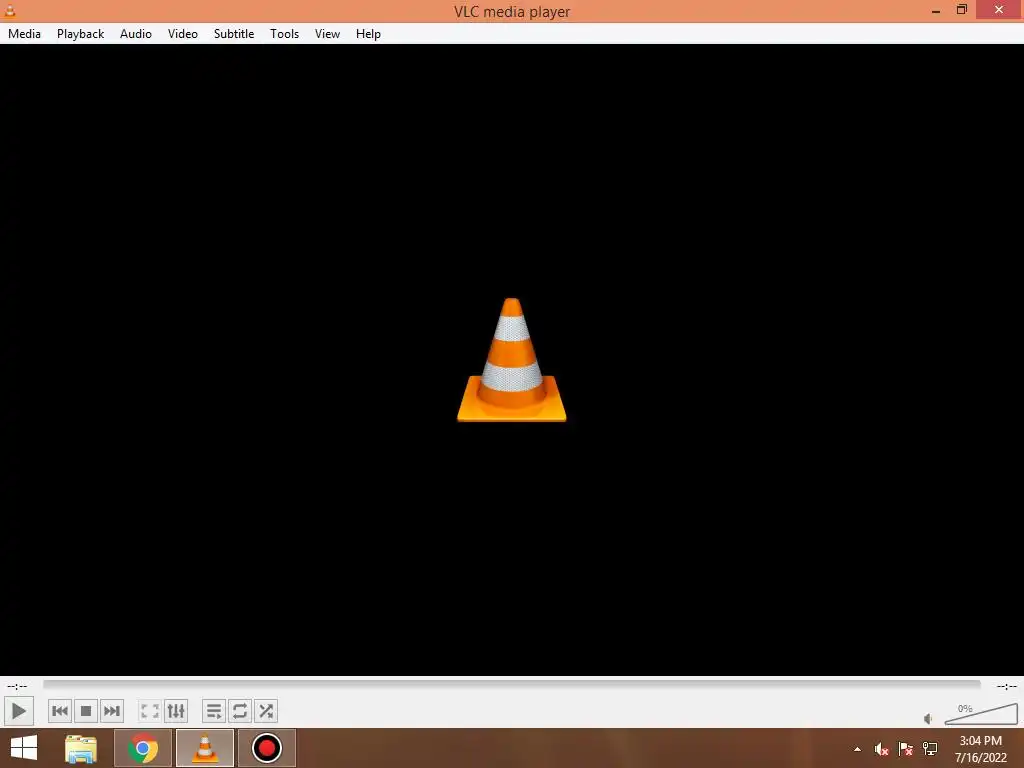The image size is (1024, 768).
Task: Skip to next media track
Action: tap(112, 711)
